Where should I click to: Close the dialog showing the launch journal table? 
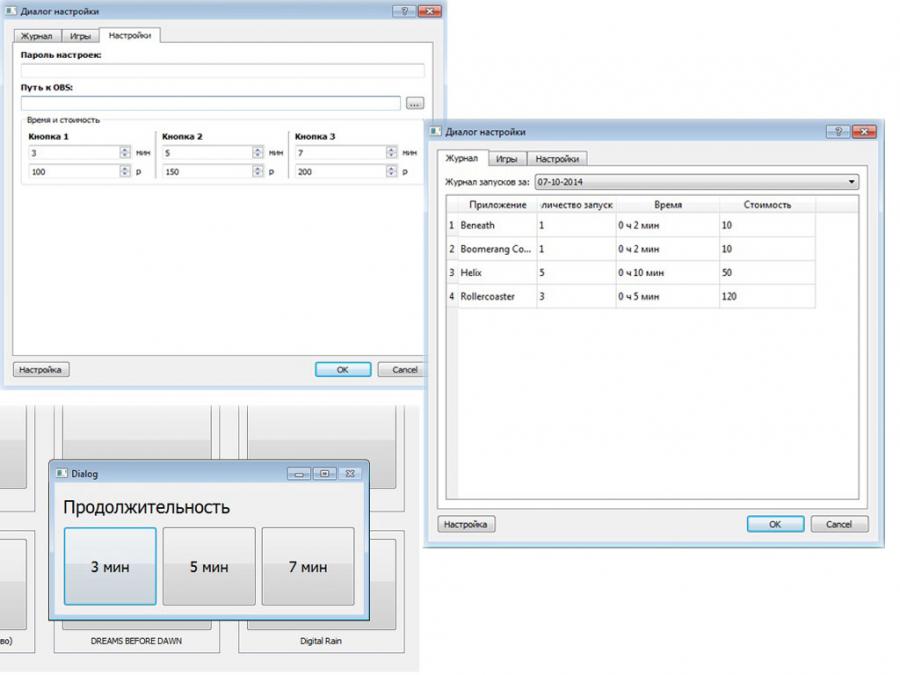pyautogui.click(x=864, y=132)
